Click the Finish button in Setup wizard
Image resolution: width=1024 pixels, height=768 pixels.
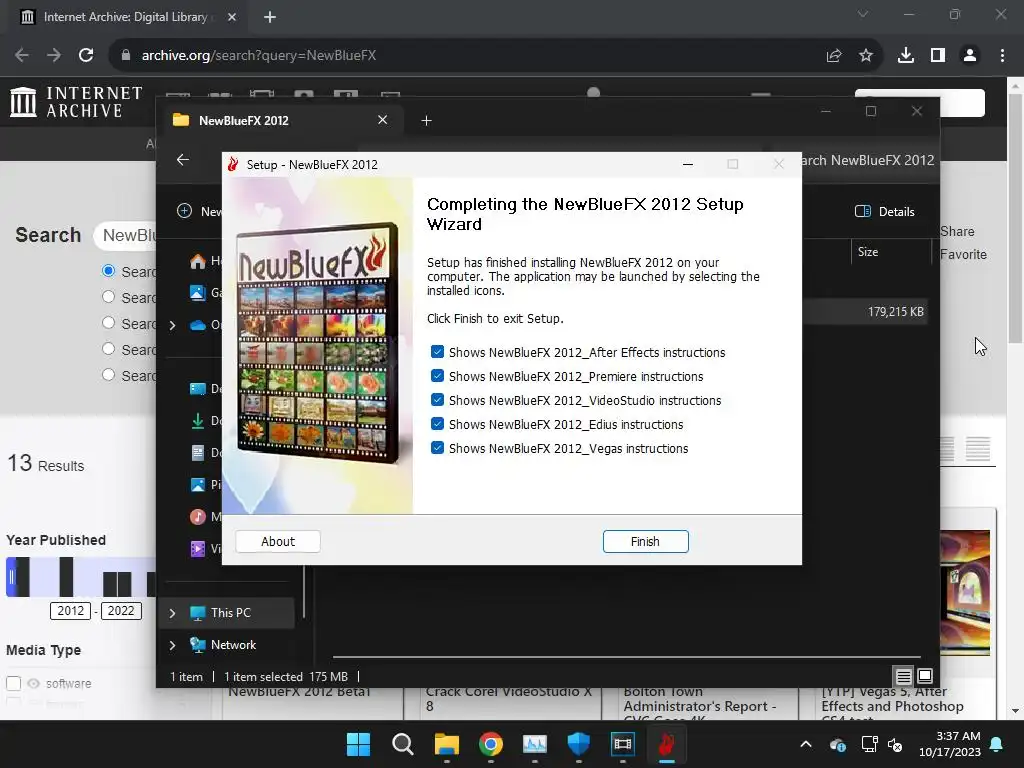[645, 541]
